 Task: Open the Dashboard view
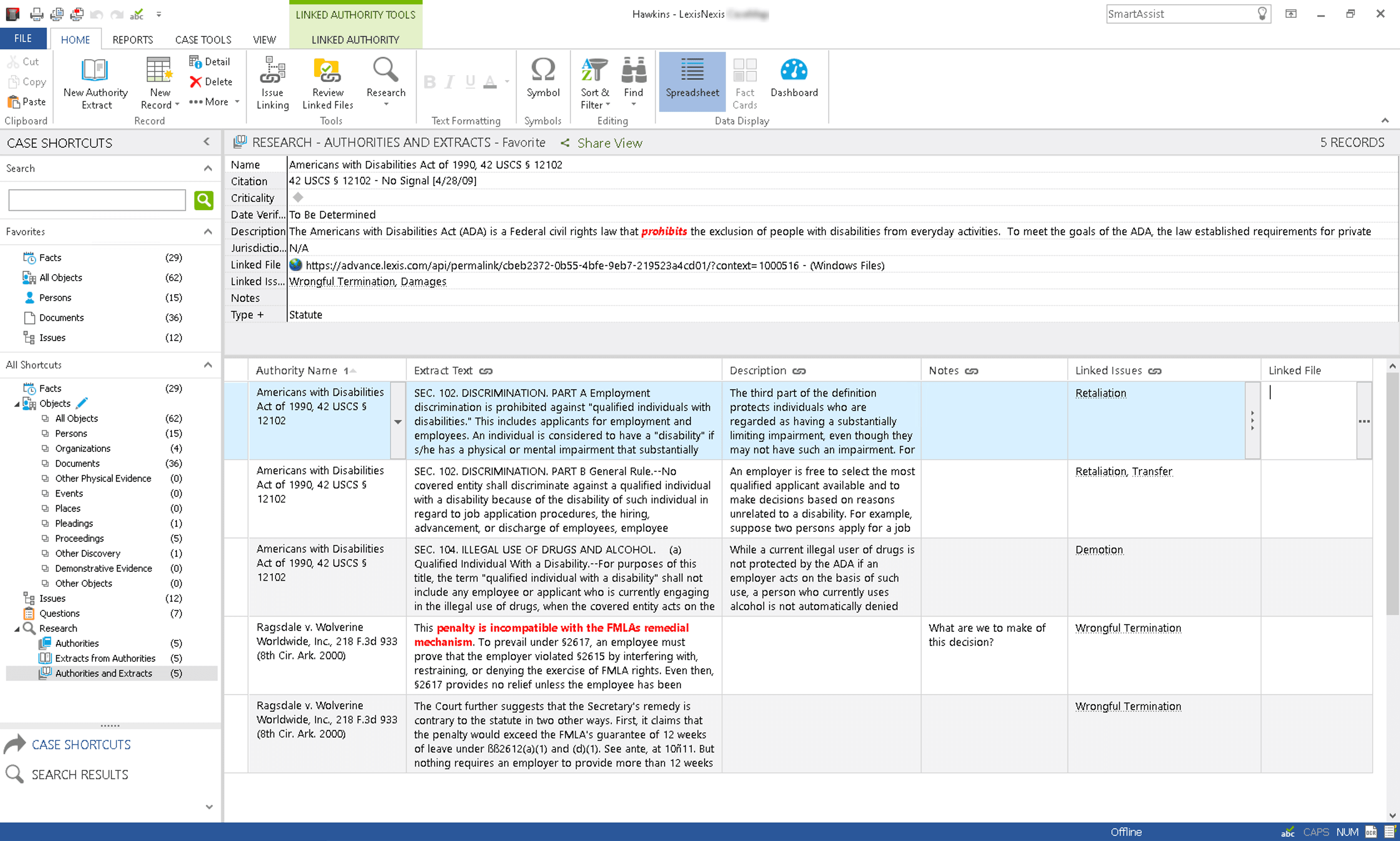[x=794, y=71]
